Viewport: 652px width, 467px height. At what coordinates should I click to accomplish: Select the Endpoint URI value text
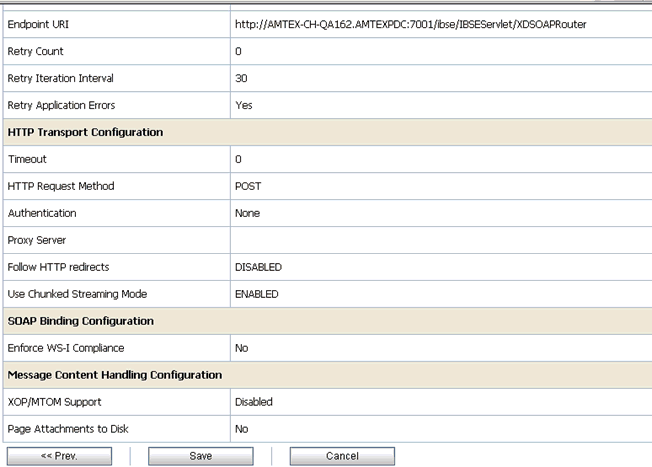(x=410, y=25)
